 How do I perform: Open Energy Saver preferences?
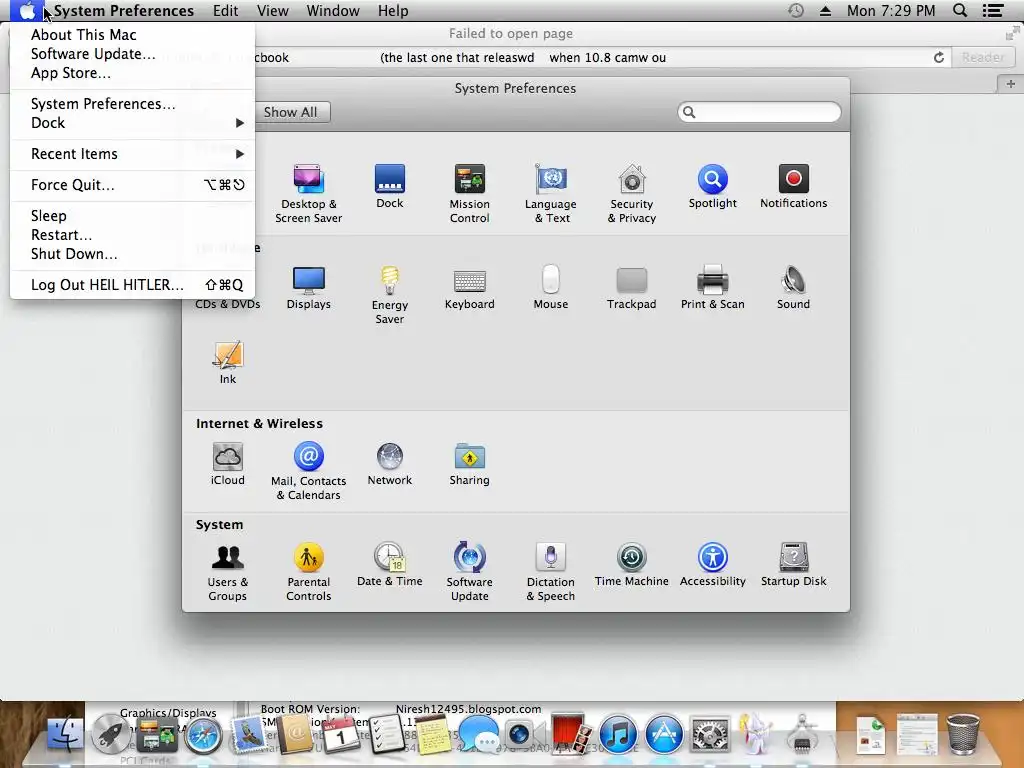coord(389,295)
